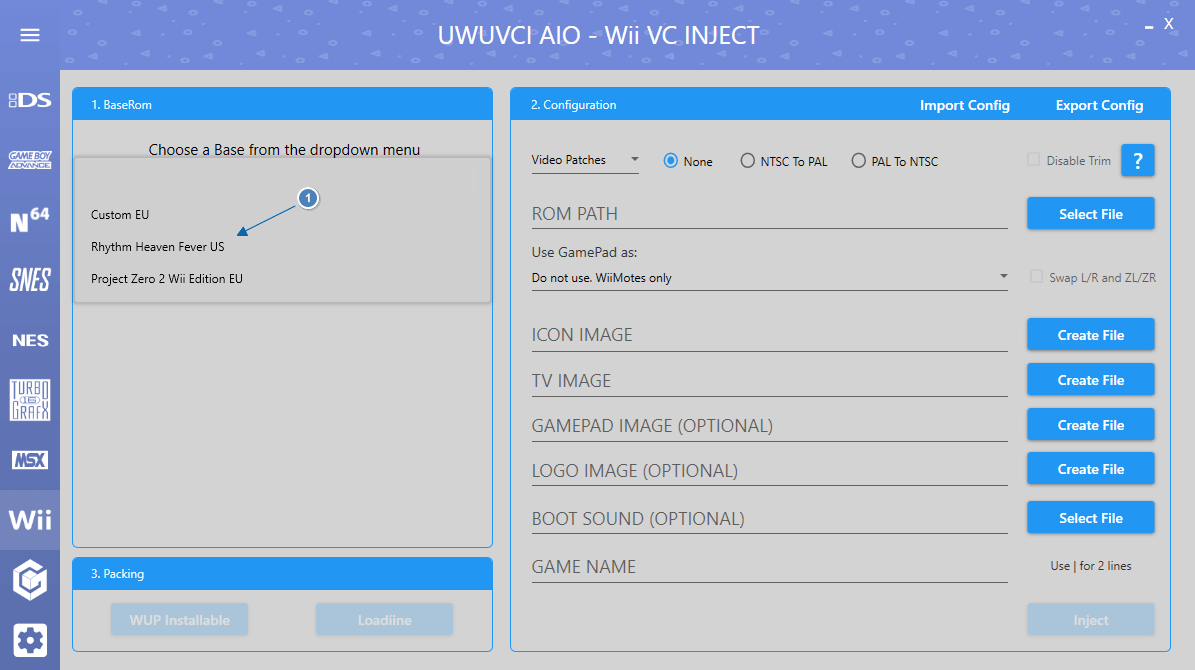Choose Custom EU from base list
Viewport: 1195px width, 670px height.
tap(283, 215)
